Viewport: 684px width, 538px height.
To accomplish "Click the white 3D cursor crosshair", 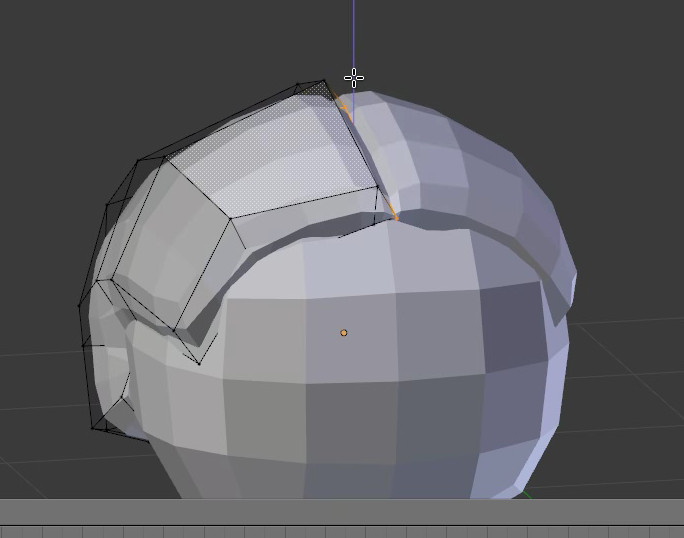I will coord(354,78).
